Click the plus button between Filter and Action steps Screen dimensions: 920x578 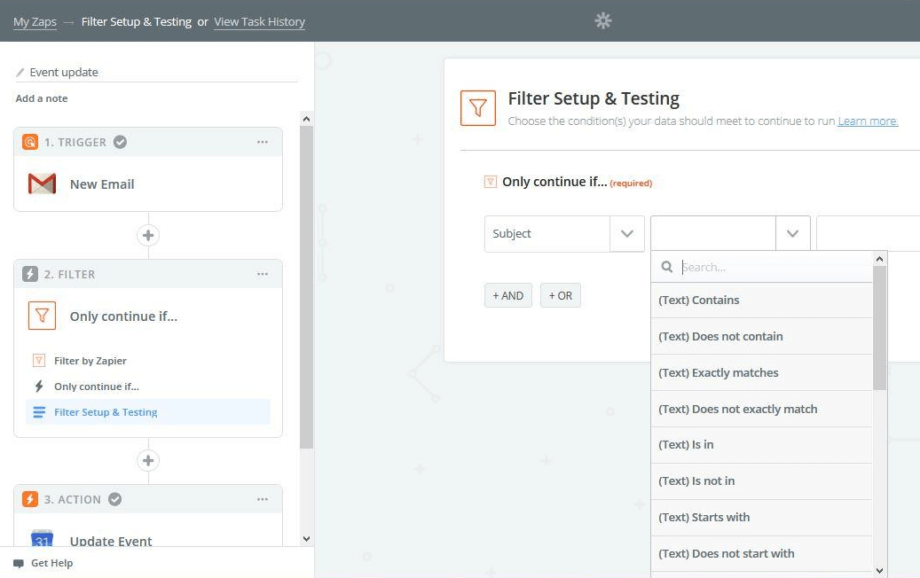coord(148,460)
